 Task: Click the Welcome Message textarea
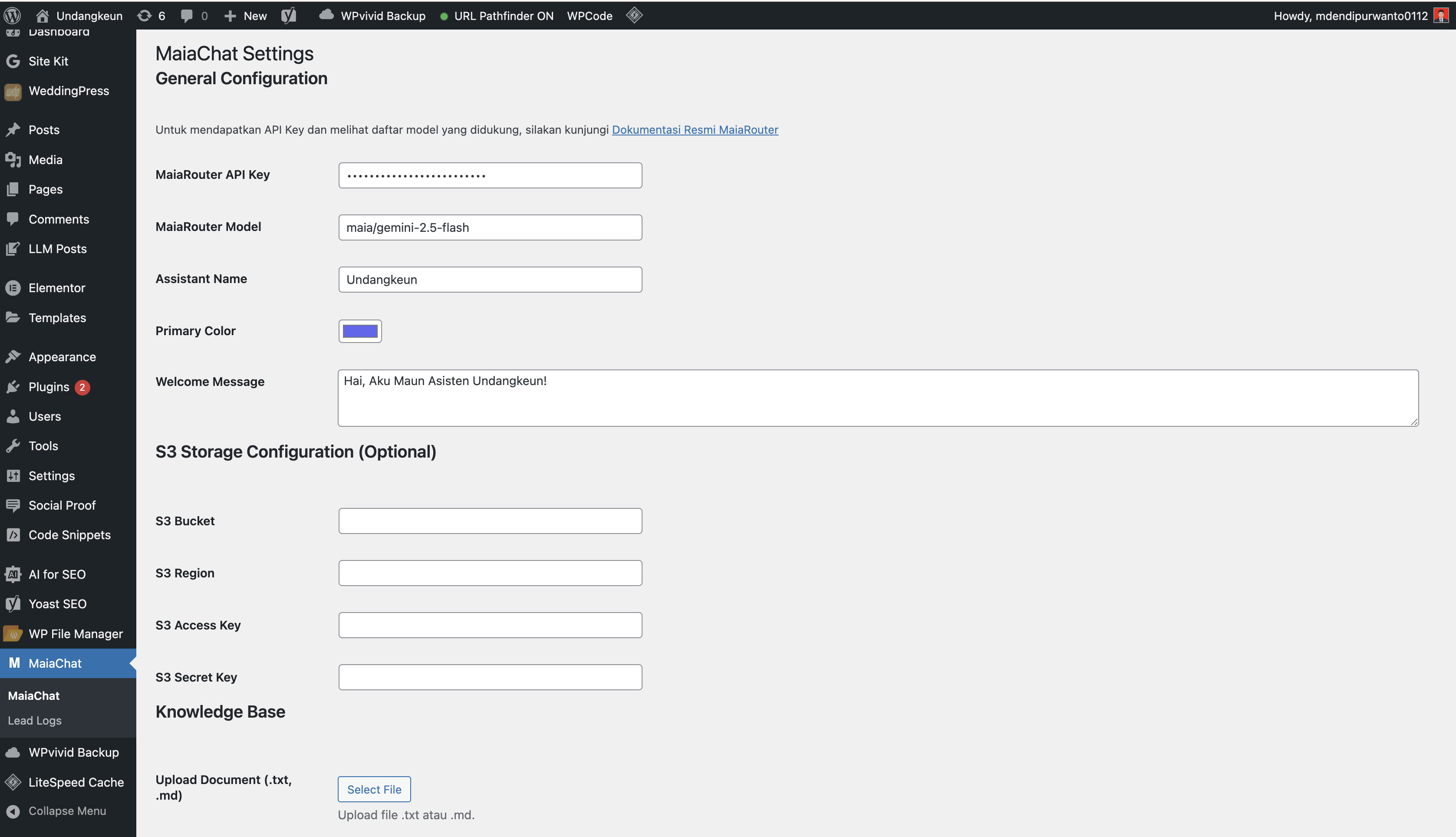(x=878, y=398)
